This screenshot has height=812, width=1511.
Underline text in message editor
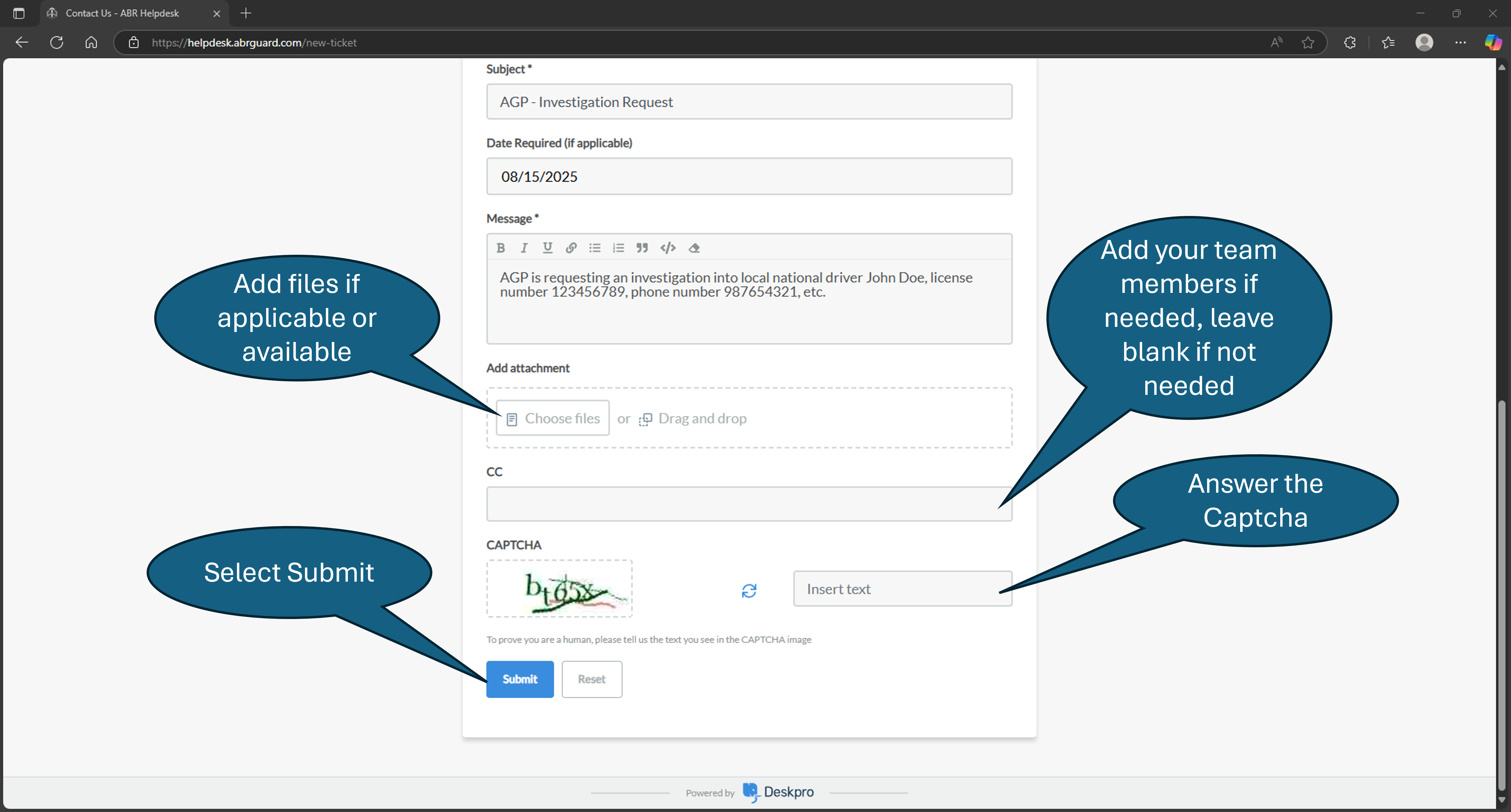coord(547,248)
